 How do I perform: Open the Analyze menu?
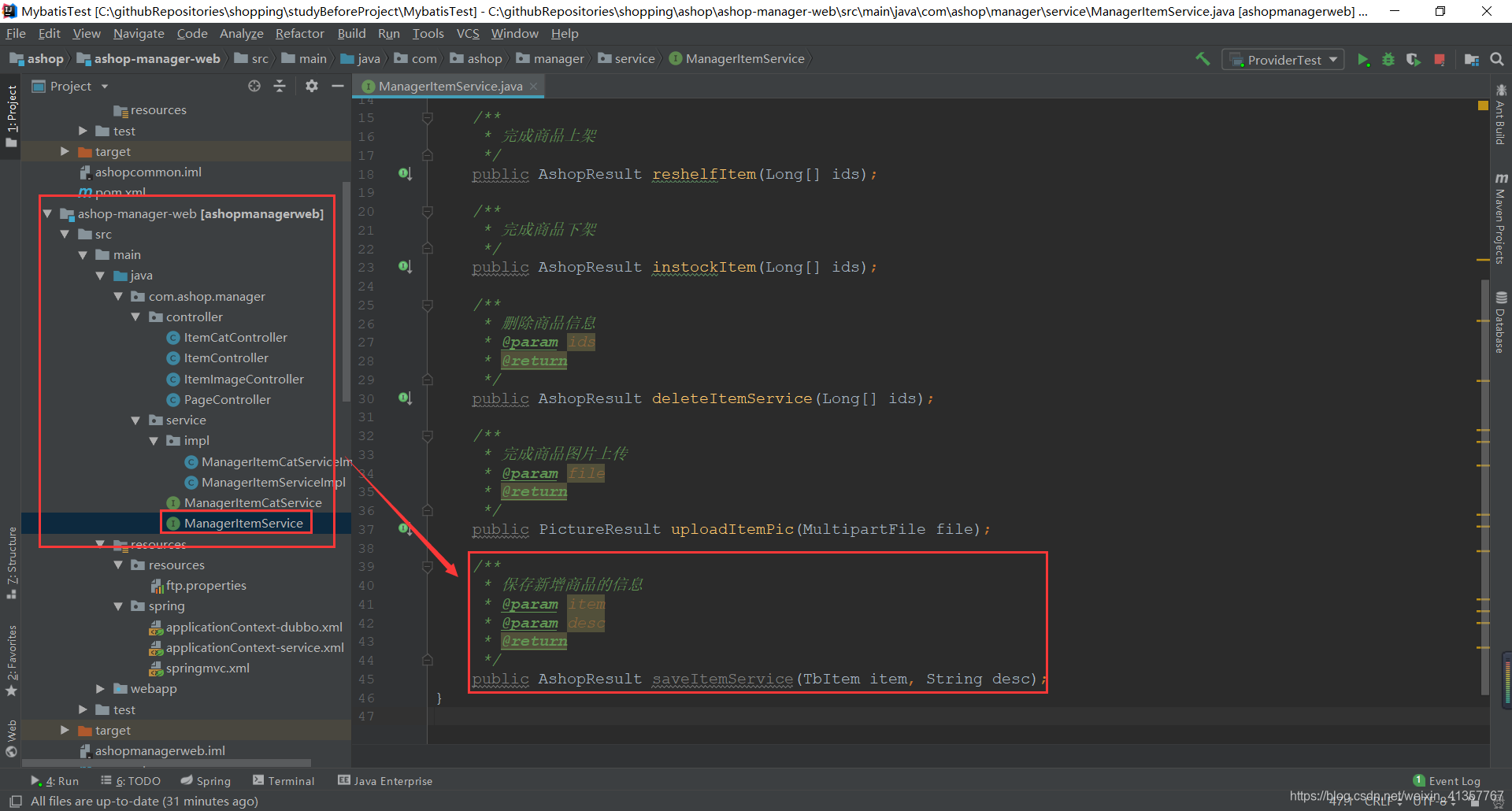point(241,34)
